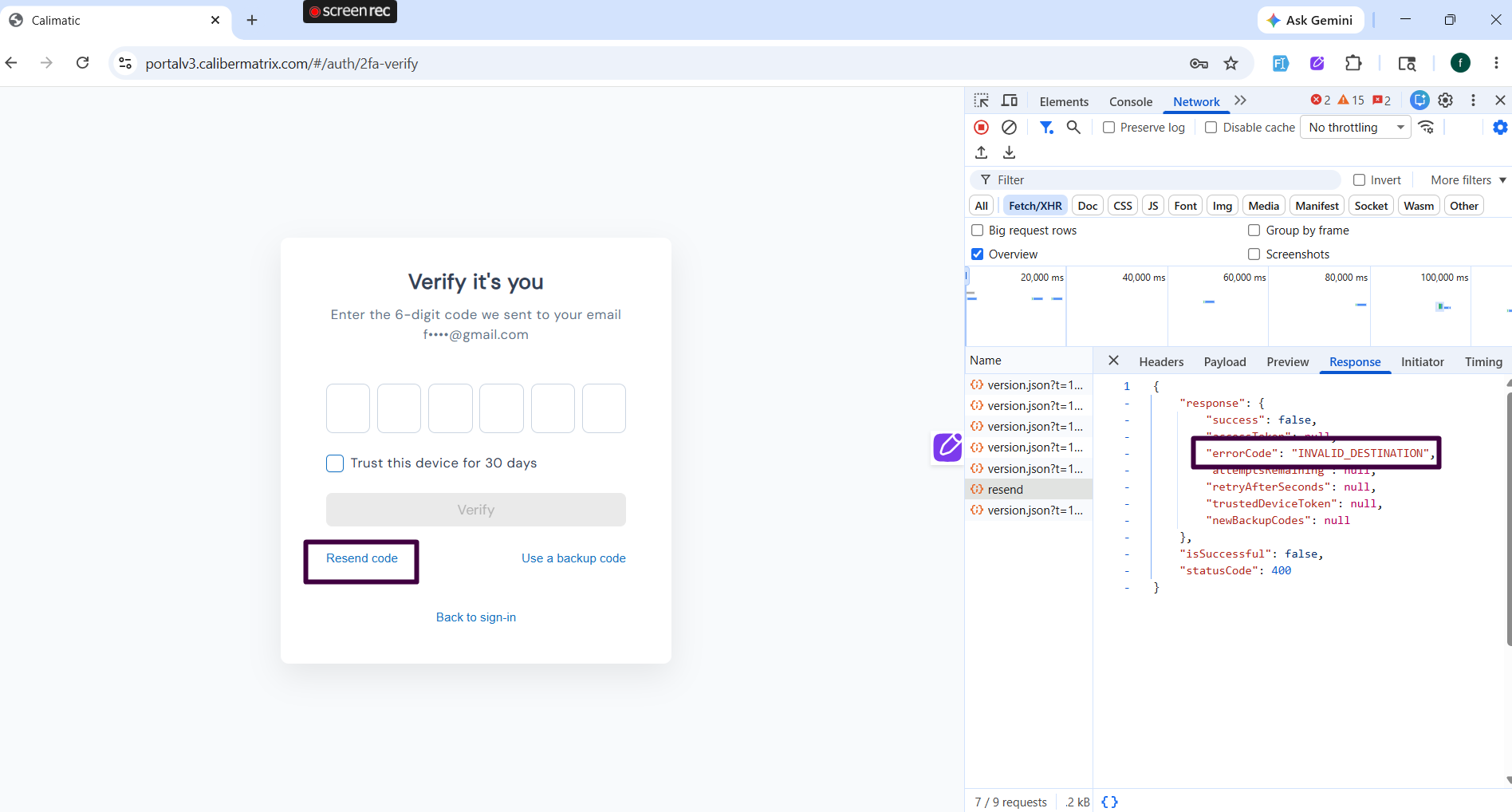This screenshot has width=1512, height=812.
Task: Open blue network settings gear
Action: tap(1500, 127)
